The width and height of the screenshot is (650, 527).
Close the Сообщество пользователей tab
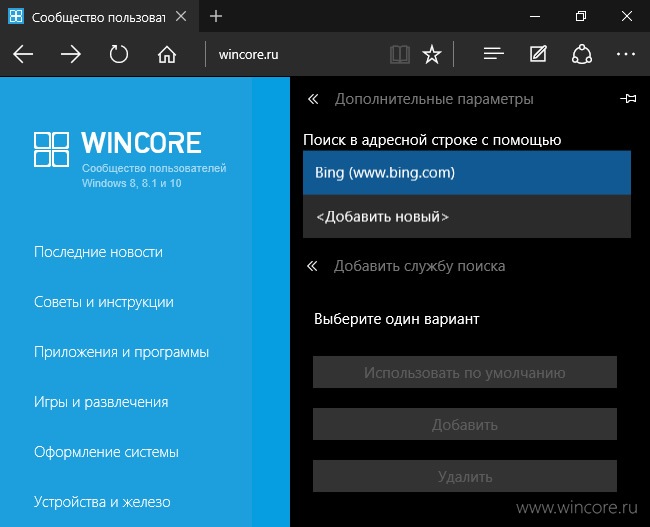click(181, 16)
